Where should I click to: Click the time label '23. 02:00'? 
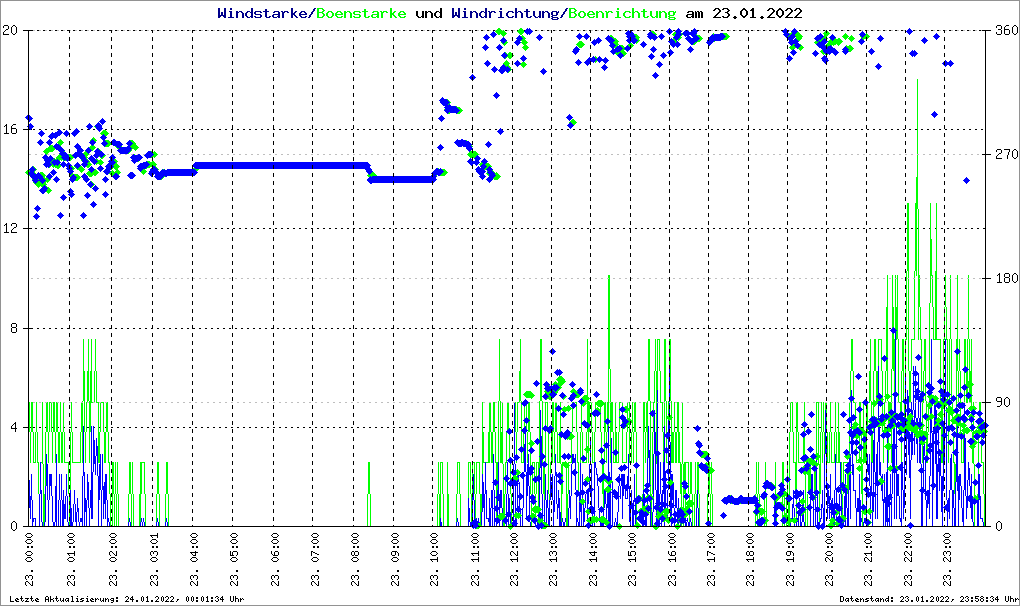point(113,559)
